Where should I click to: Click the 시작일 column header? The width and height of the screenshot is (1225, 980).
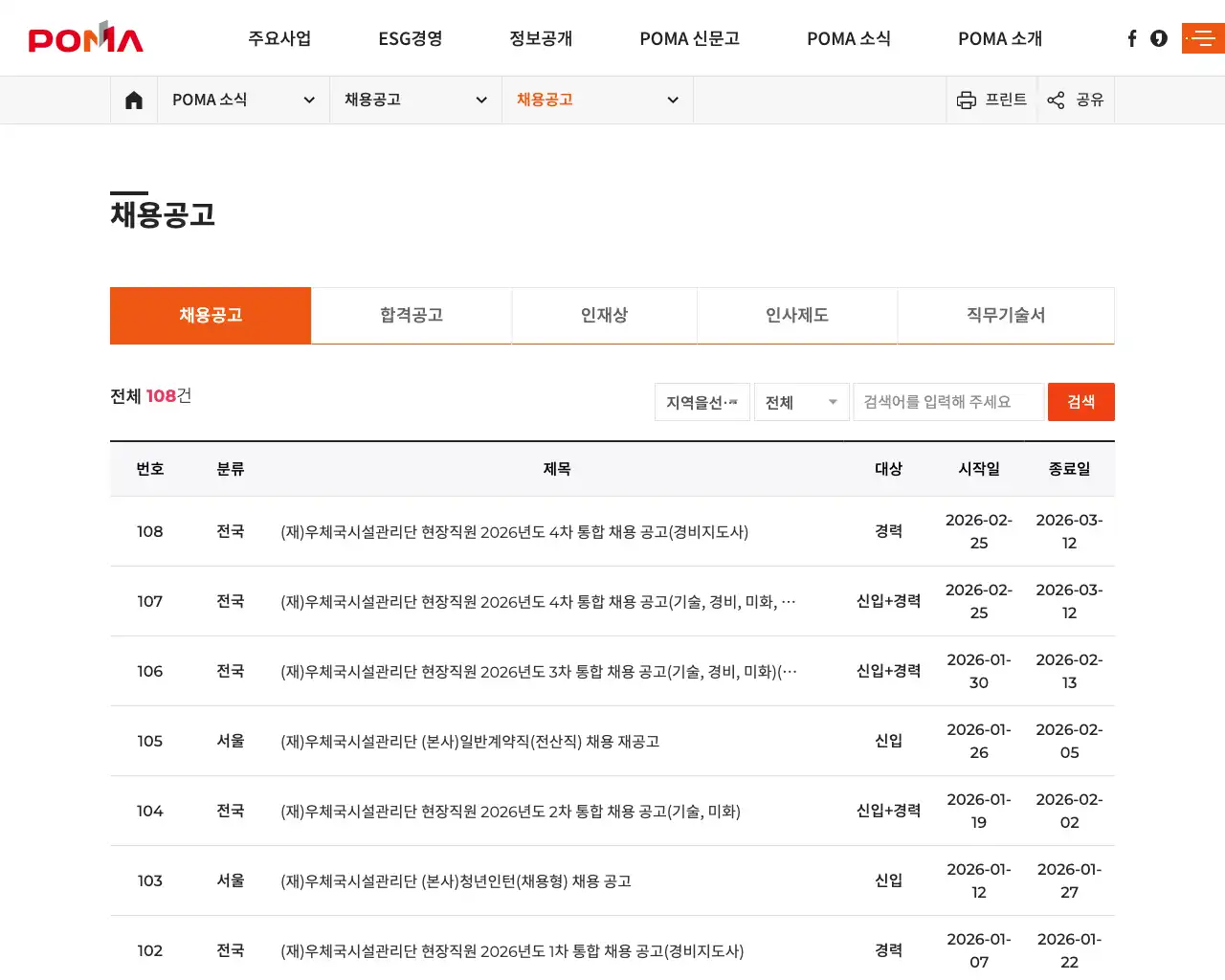(979, 469)
